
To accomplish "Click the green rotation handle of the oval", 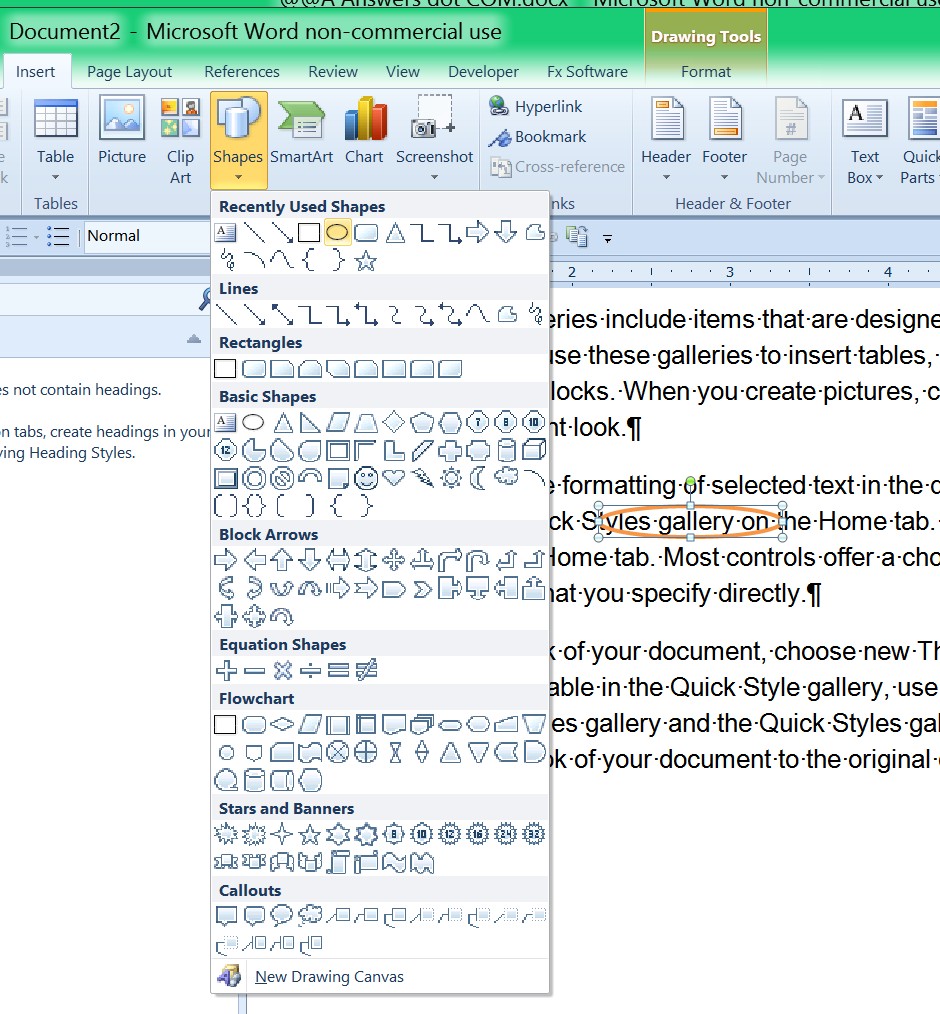I will [x=690, y=482].
